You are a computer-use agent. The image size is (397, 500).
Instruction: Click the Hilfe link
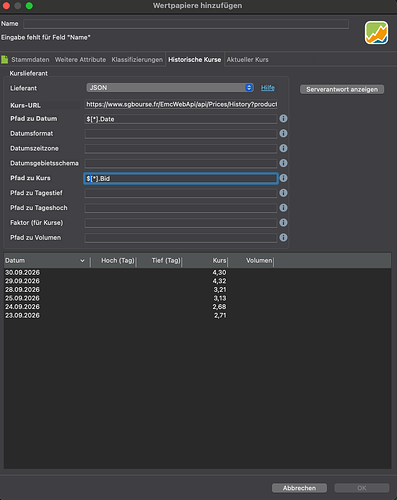click(x=268, y=88)
